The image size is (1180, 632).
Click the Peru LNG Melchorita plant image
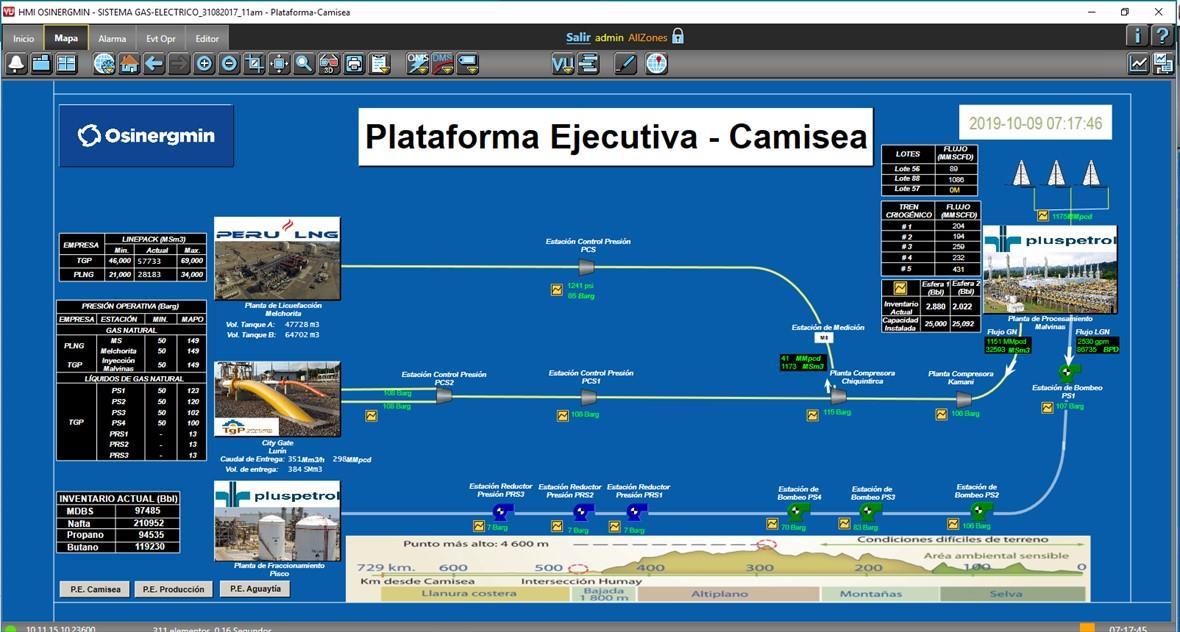(277, 258)
